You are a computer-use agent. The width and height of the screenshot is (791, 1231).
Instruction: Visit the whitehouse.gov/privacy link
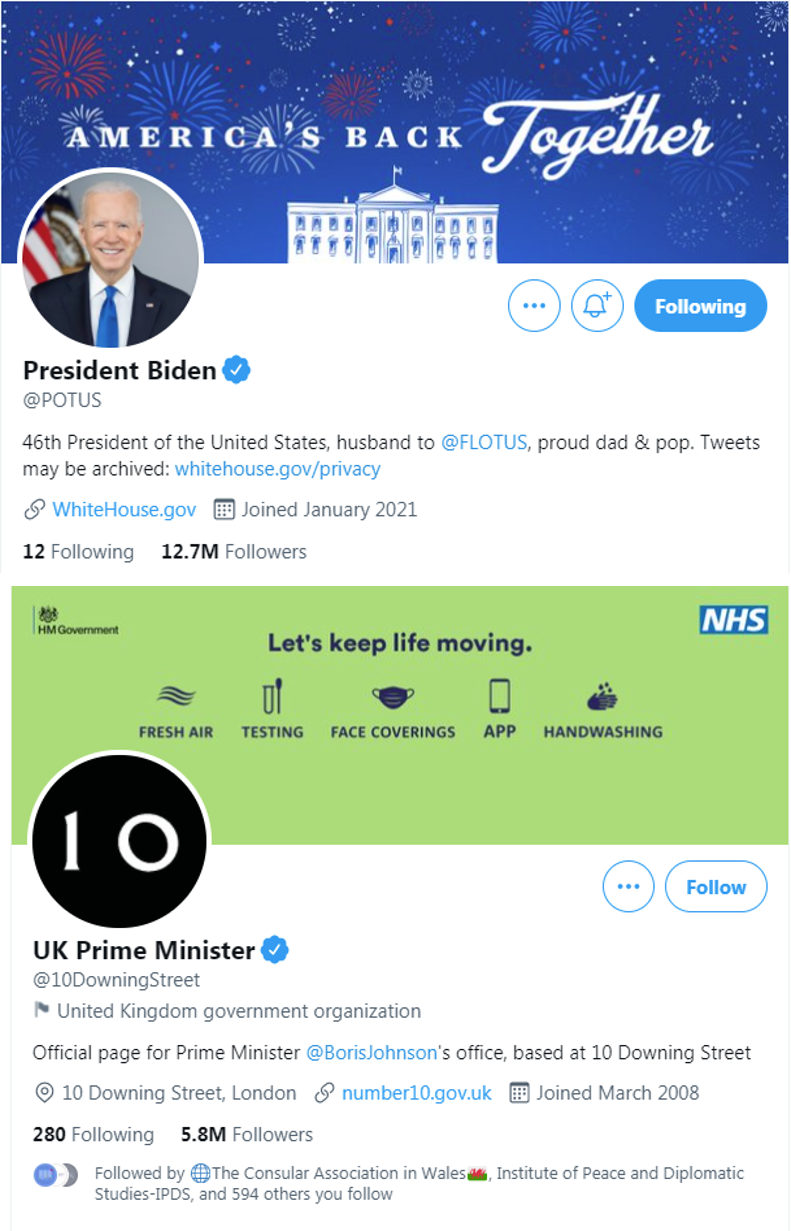coord(277,468)
